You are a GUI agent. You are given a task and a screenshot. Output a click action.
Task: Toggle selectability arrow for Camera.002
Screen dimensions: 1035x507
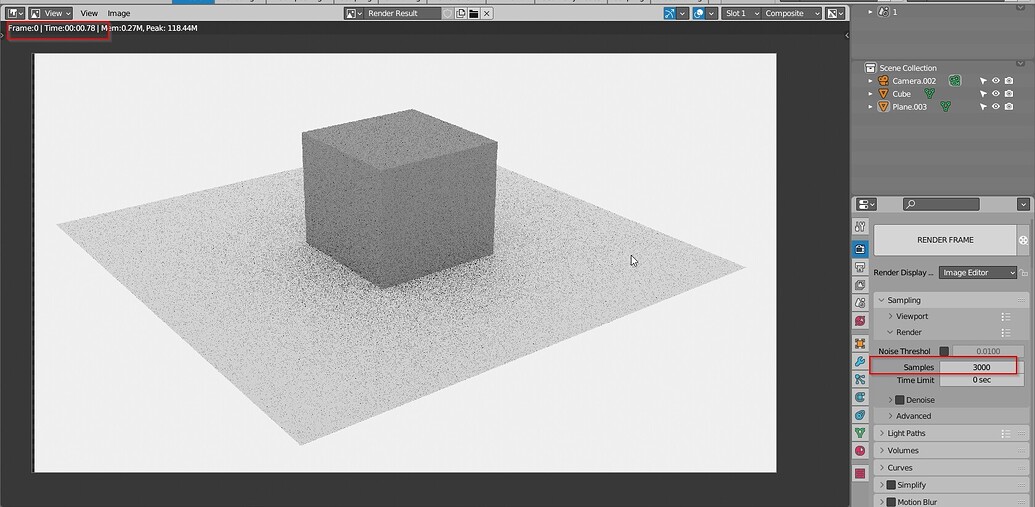click(983, 81)
